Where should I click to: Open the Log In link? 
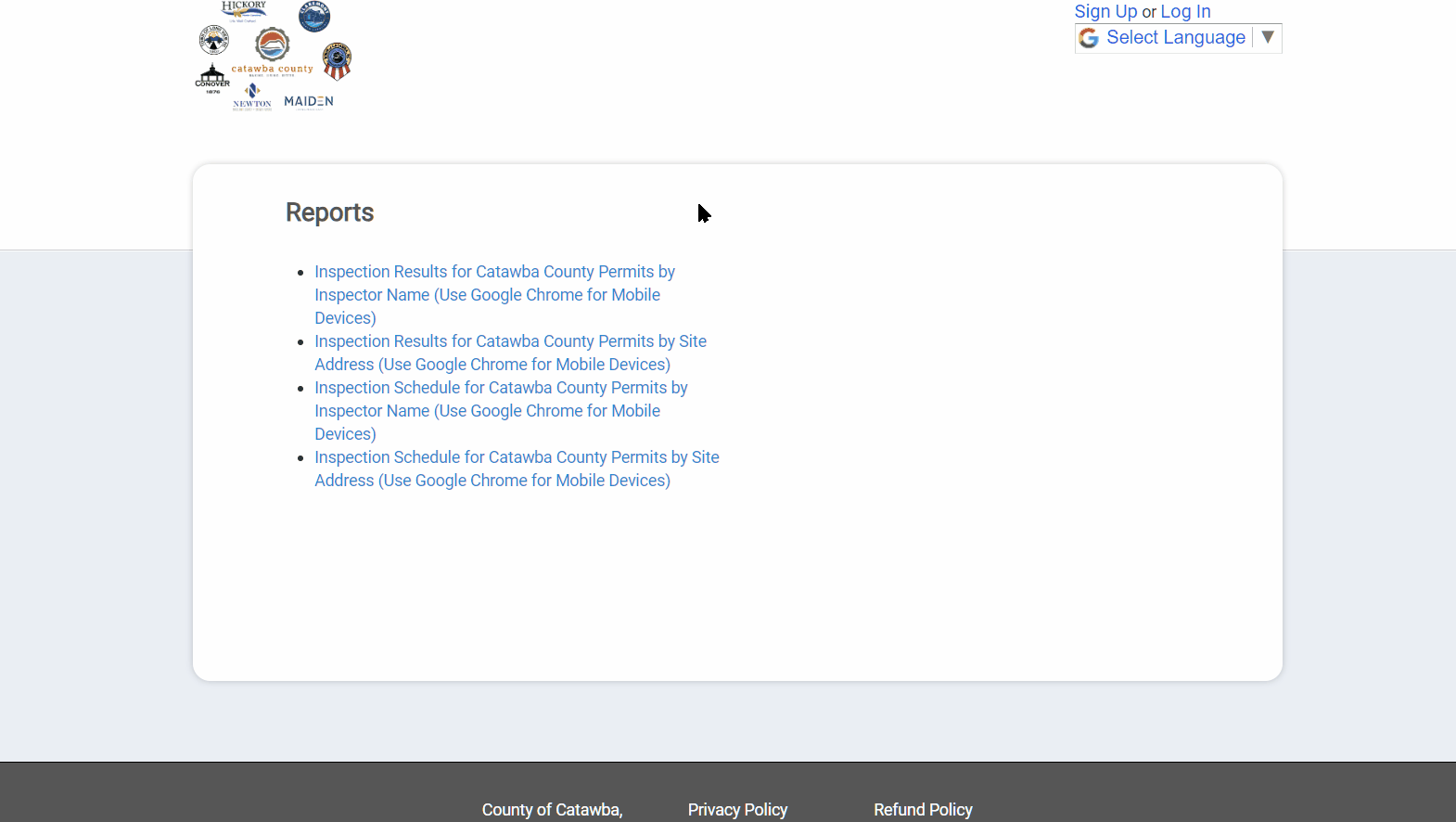click(1185, 11)
